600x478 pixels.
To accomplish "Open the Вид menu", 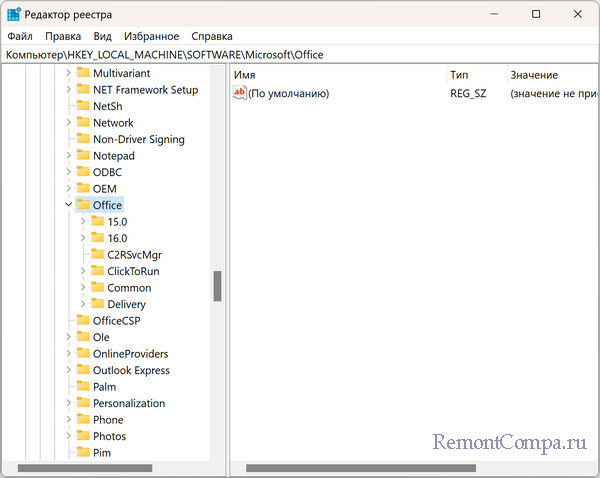I will 103,36.
